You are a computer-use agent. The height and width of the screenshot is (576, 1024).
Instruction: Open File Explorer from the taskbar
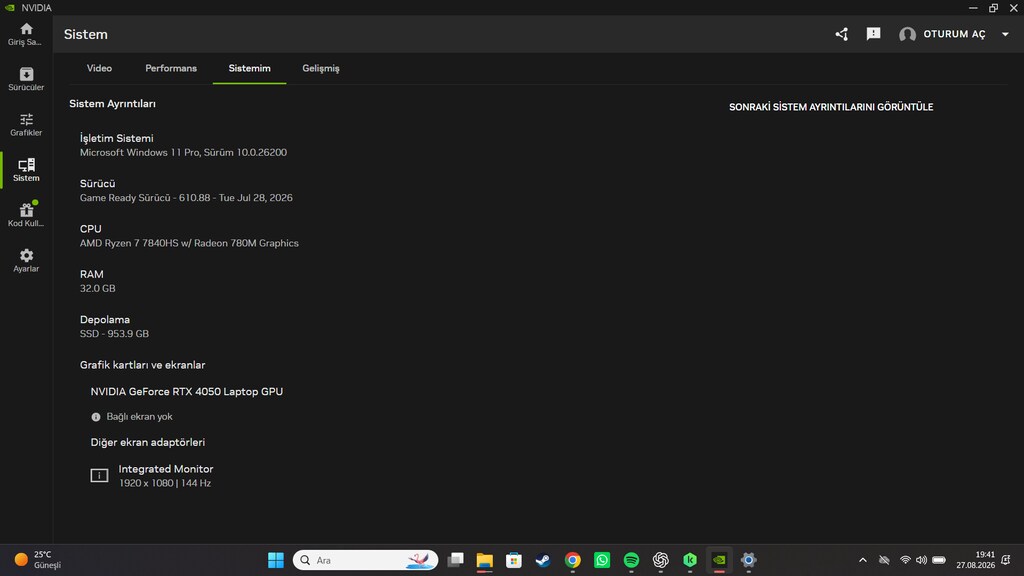coord(485,560)
